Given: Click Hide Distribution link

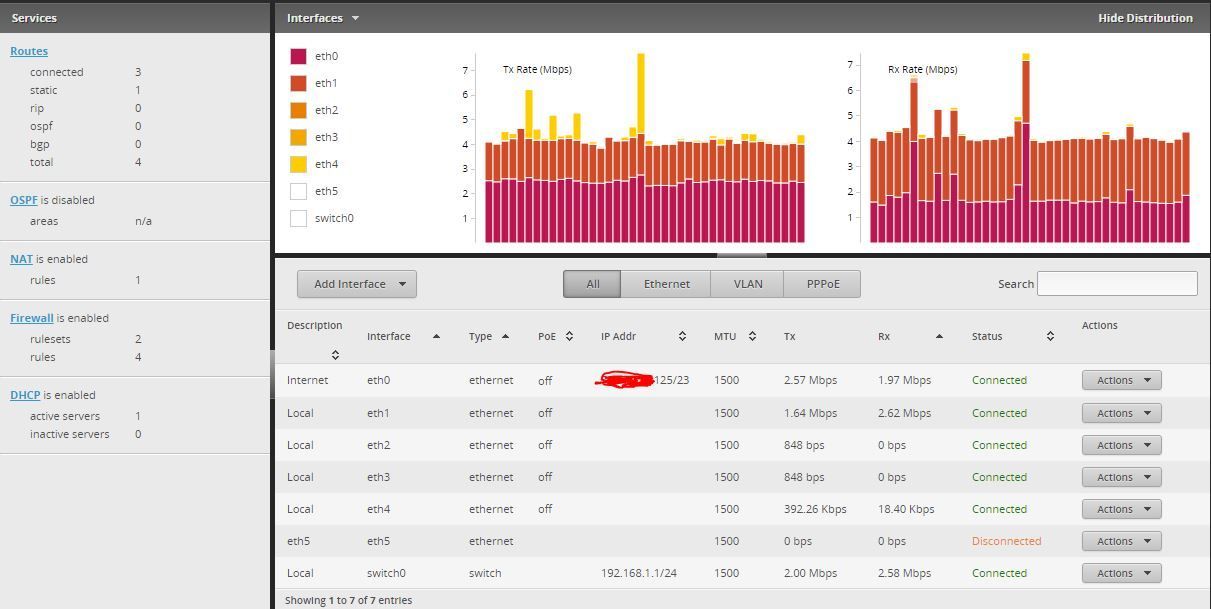Looking at the screenshot, I should tap(1145, 18).
